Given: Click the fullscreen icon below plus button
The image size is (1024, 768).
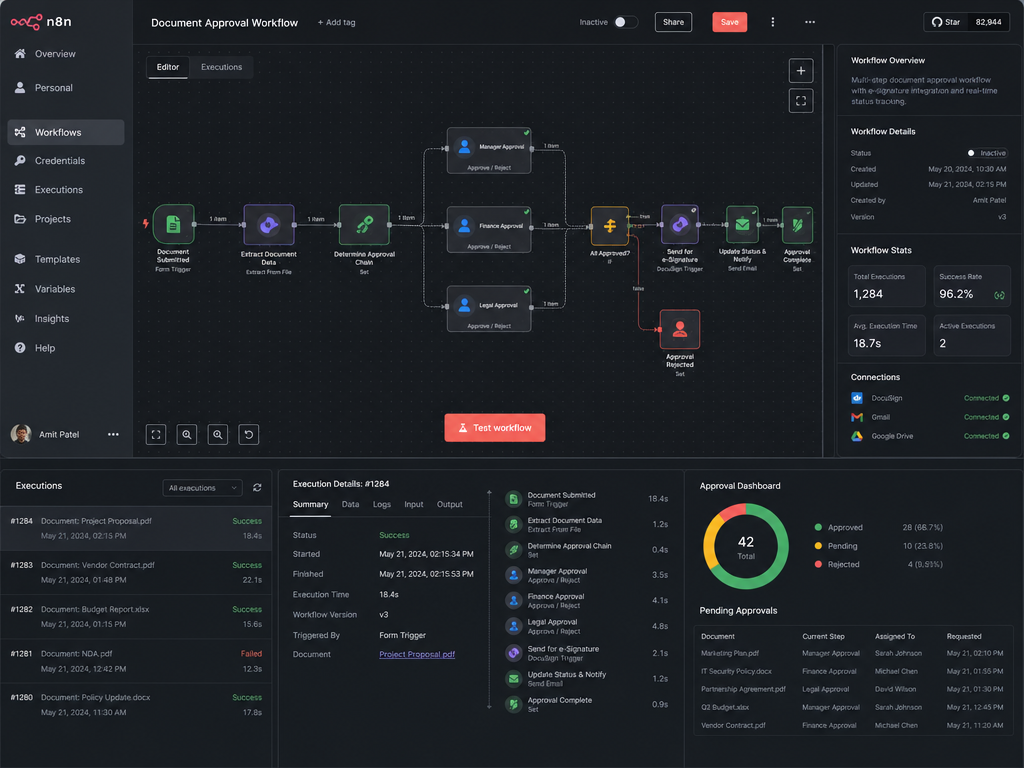Looking at the screenshot, I should (x=801, y=101).
